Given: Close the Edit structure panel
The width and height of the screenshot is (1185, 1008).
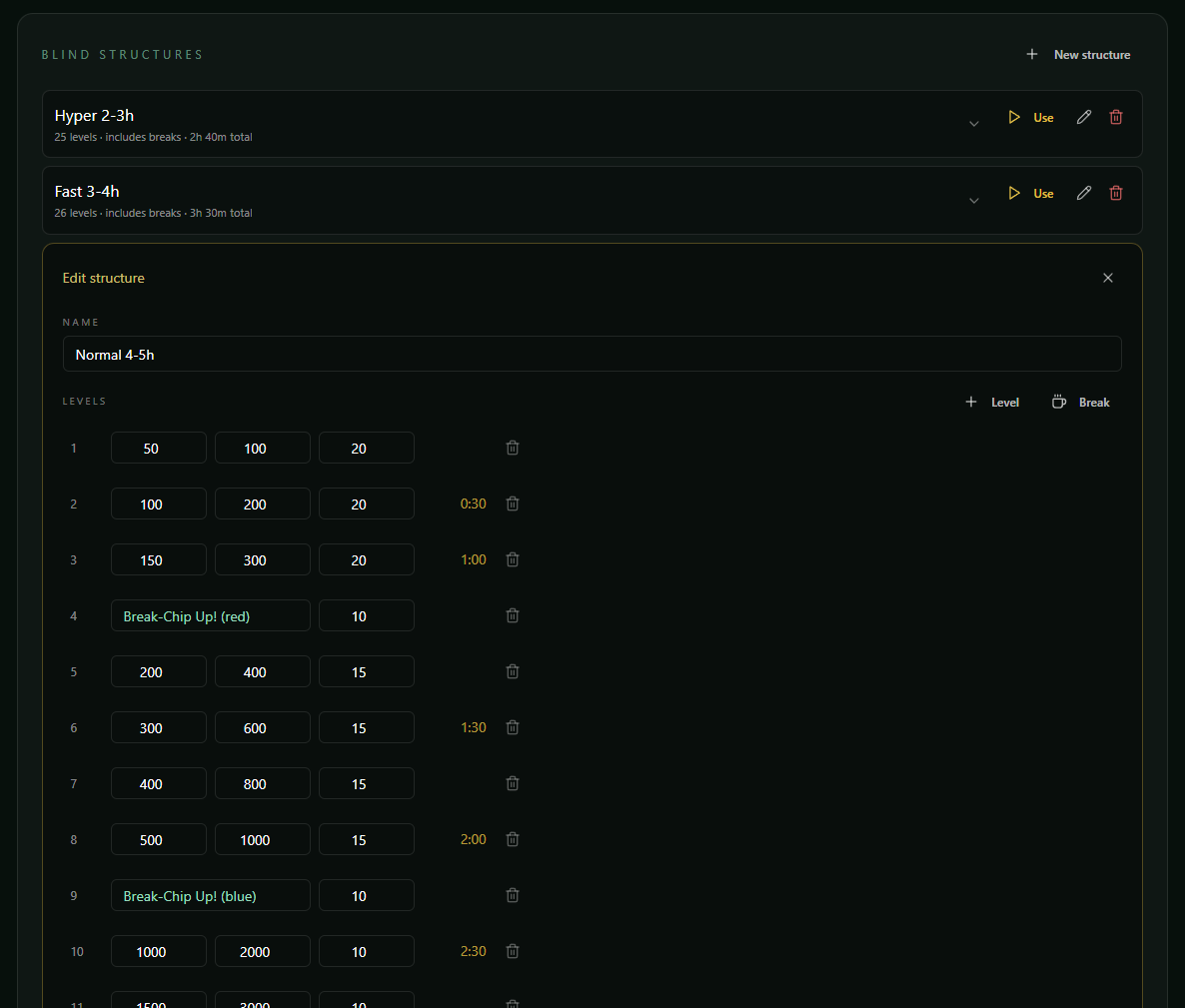Looking at the screenshot, I should point(1108,278).
